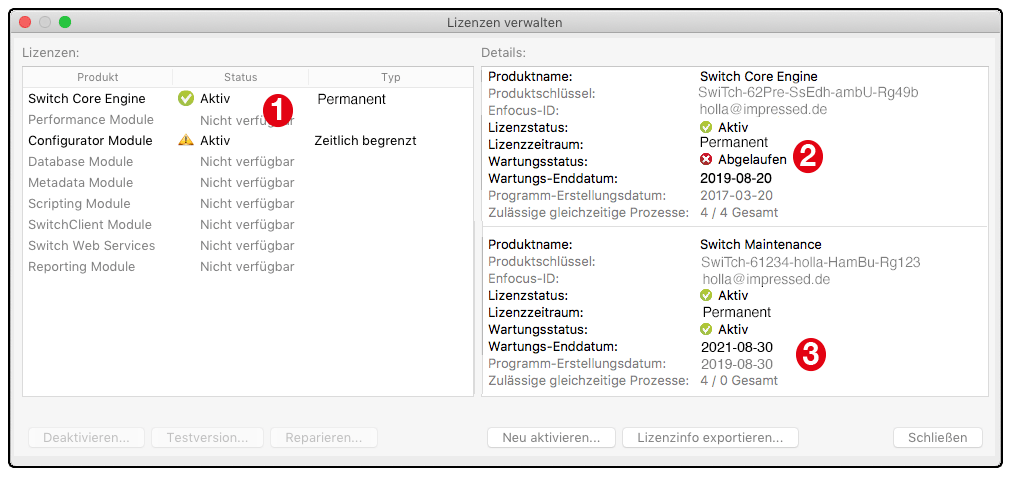
Task: Click Switch Core Engine product key text
Action: [x=808, y=93]
